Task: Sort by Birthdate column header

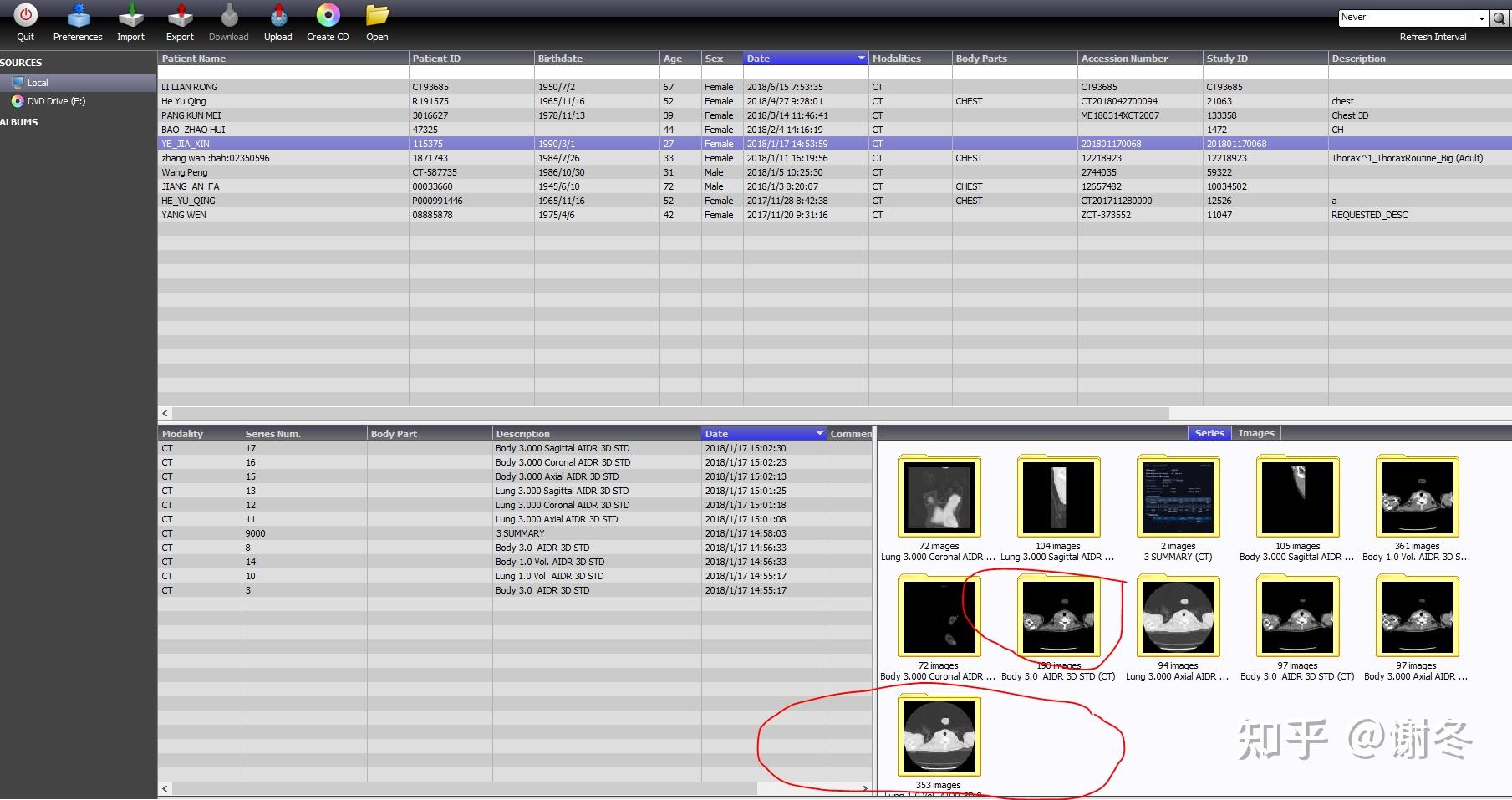Action: pos(597,59)
